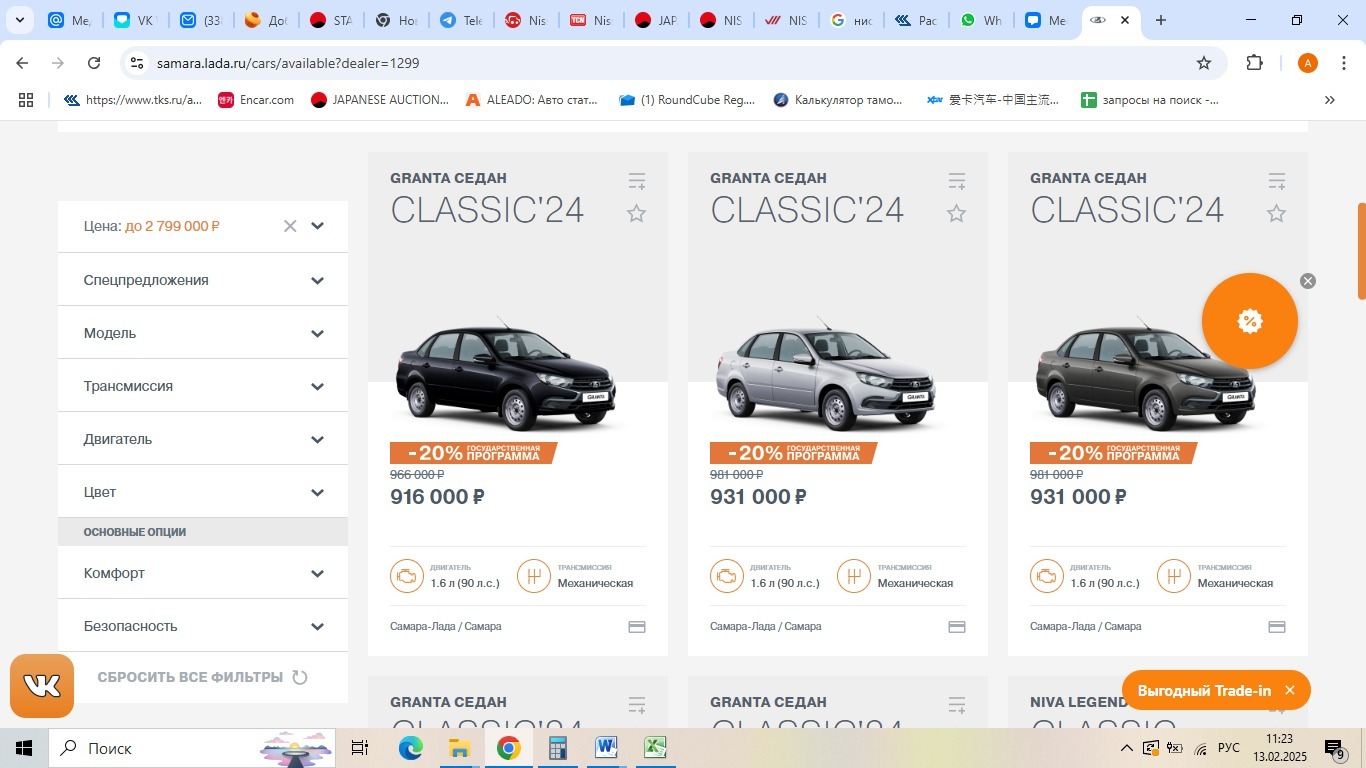Click the payment card icon on brown Granta card

coord(1277,627)
